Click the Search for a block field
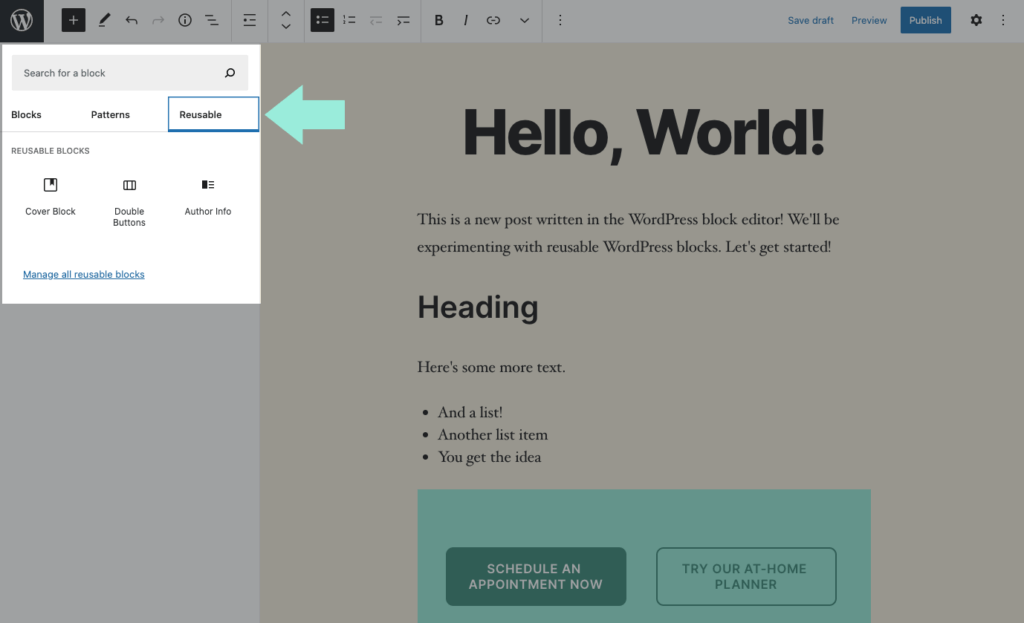This screenshot has width=1024, height=623. click(120, 73)
